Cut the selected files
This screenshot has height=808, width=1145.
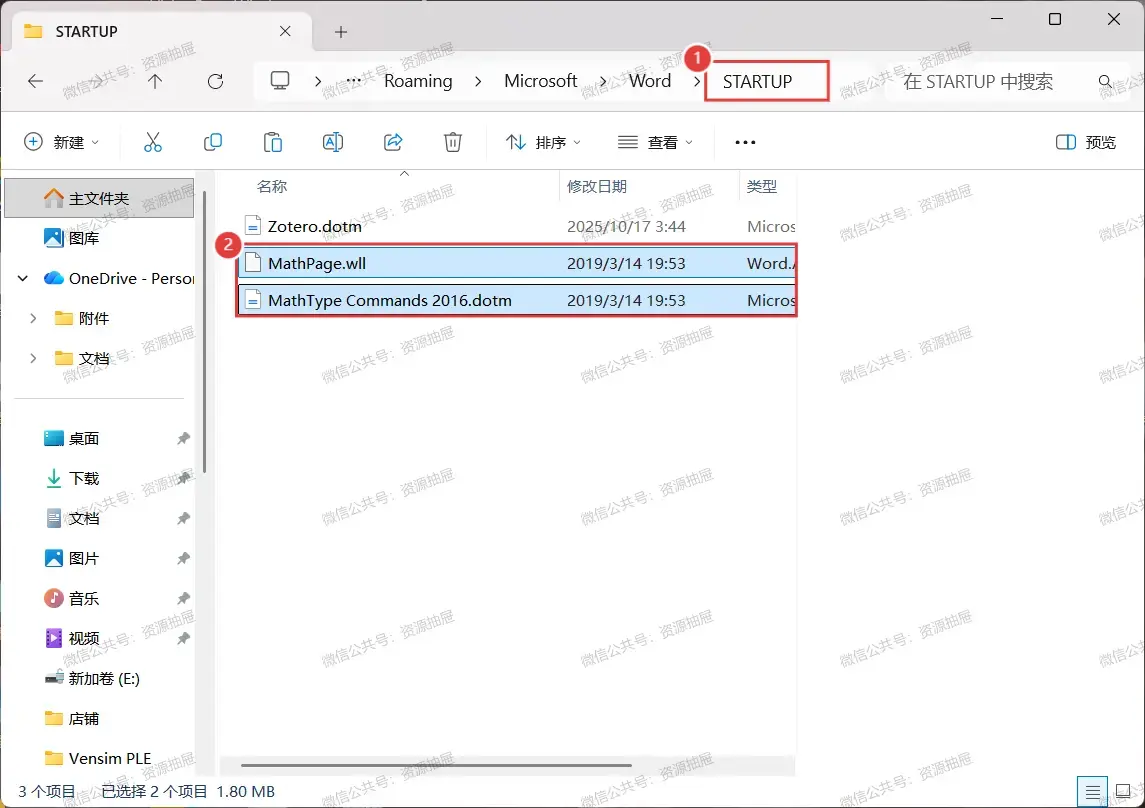tap(153, 142)
